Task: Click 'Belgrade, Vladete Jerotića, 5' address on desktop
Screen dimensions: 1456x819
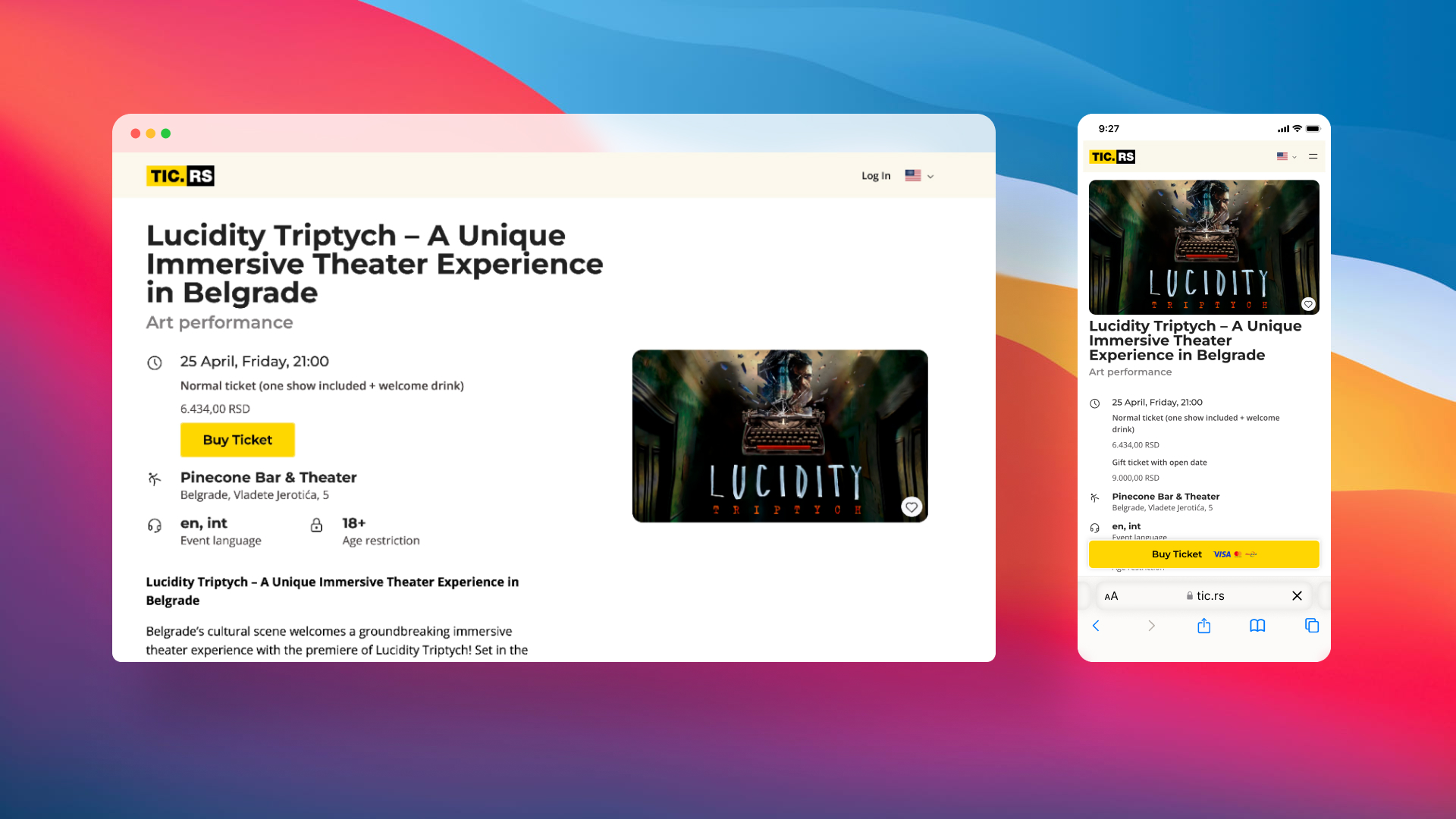Action: pyautogui.click(x=255, y=495)
